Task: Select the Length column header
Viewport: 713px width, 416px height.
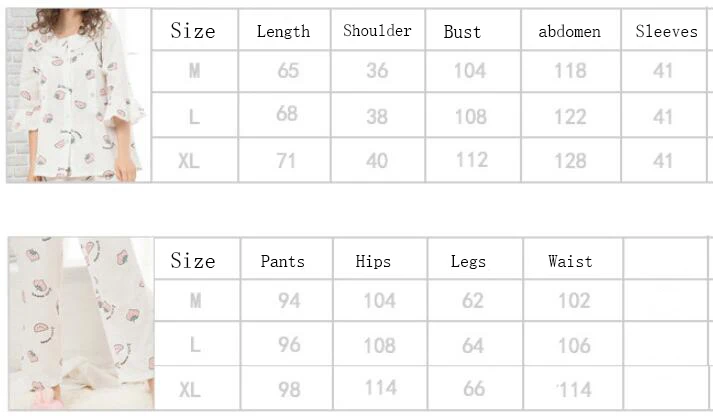Action: (284, 31)
